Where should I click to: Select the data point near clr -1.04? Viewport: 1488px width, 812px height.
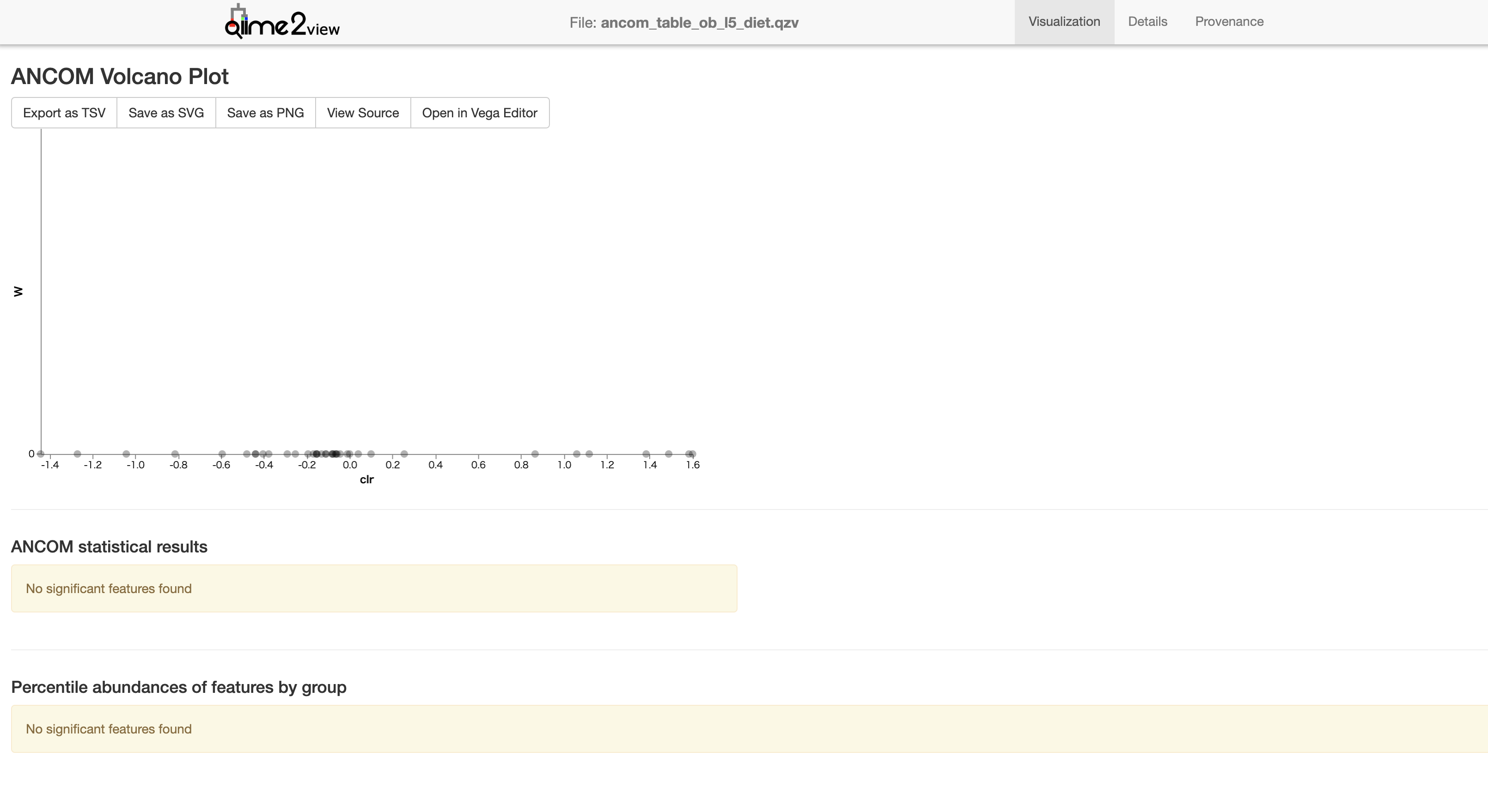[127, 454]
